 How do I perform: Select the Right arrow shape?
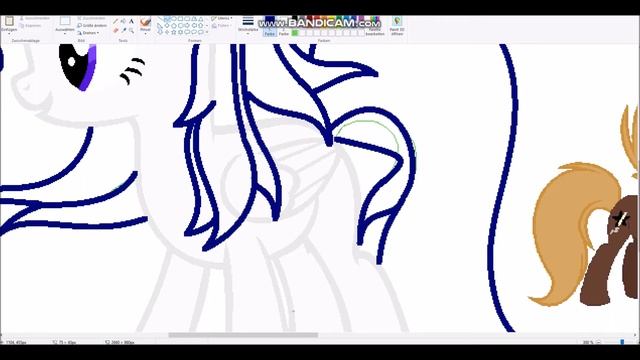187,26
